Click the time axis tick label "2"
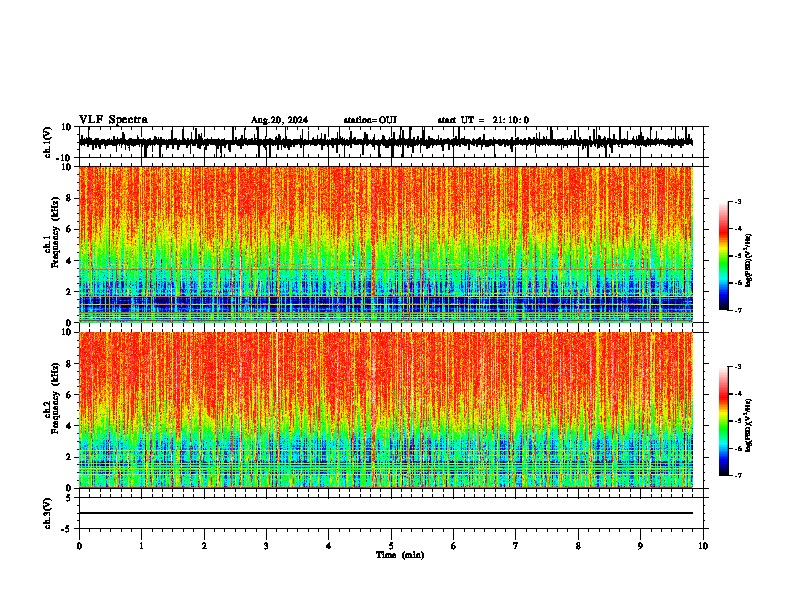792x612 pixels. click(204, 546)
